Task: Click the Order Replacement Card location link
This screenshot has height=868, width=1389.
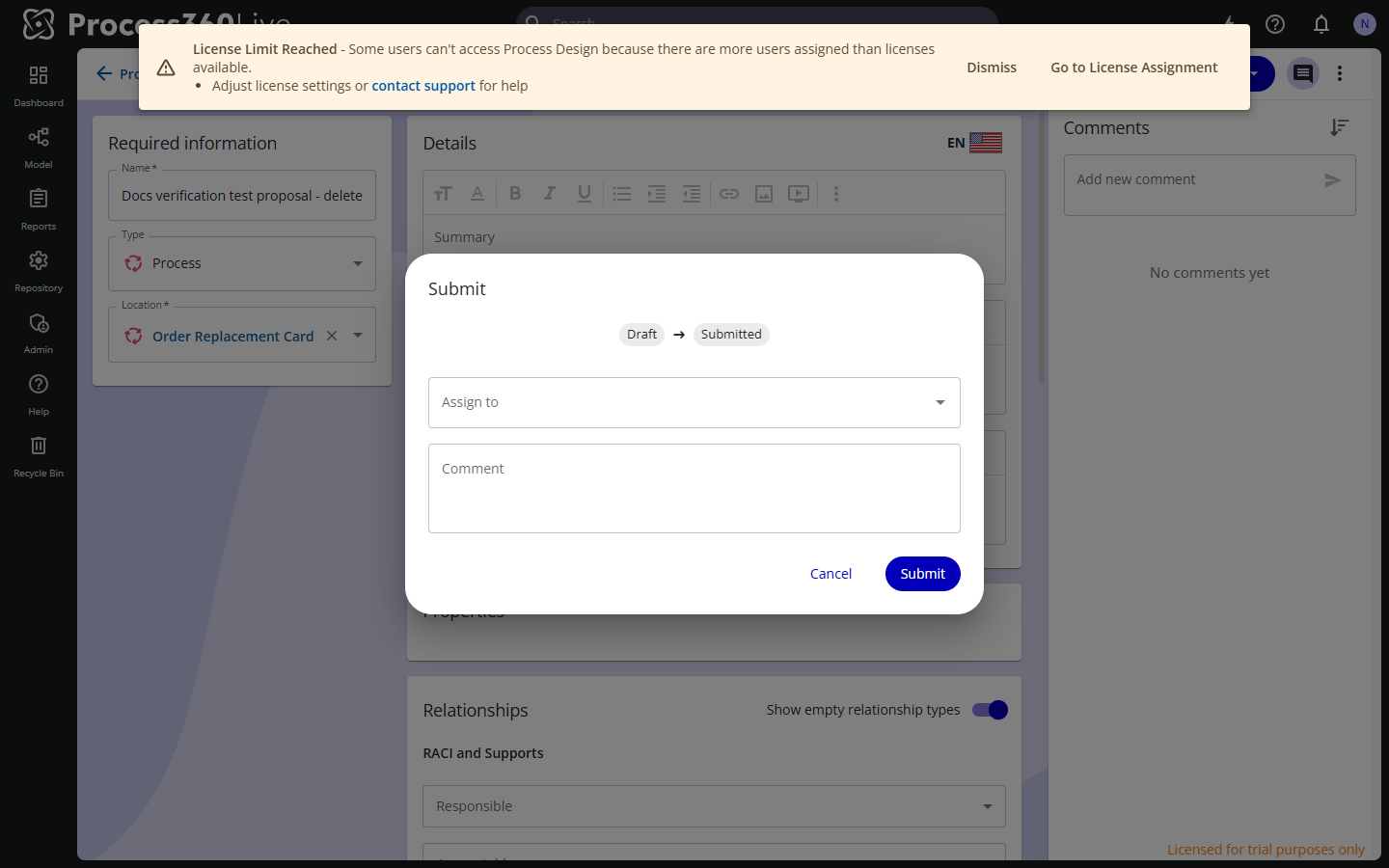Action: 233,337
